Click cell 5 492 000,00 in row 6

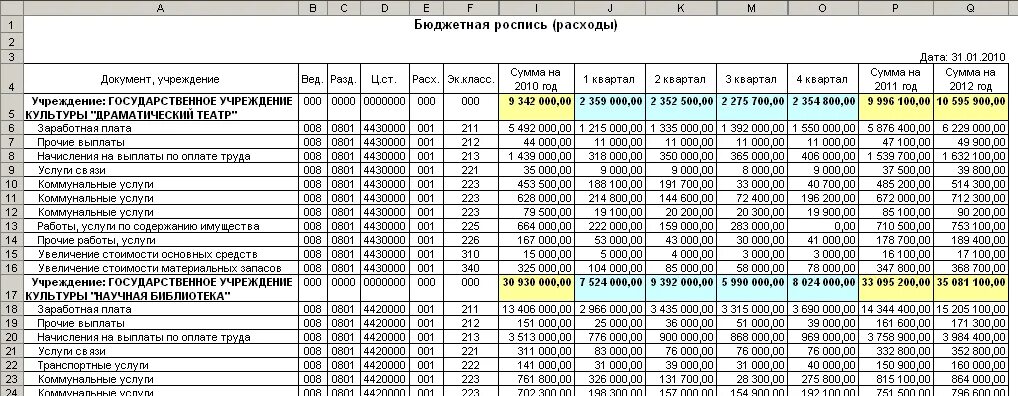click(x=536, y=129)
